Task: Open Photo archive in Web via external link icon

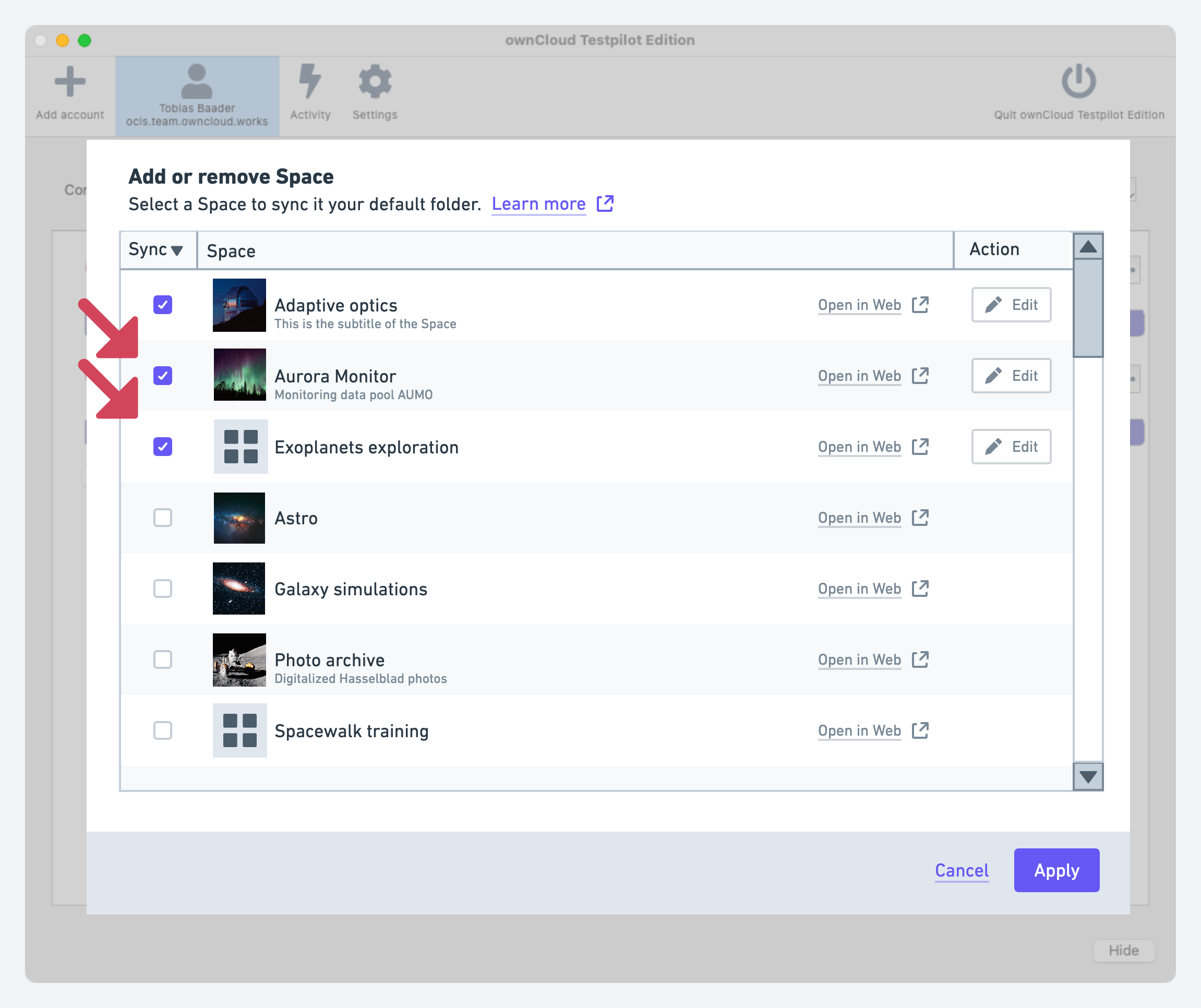Action: click(x=920, y=659)
